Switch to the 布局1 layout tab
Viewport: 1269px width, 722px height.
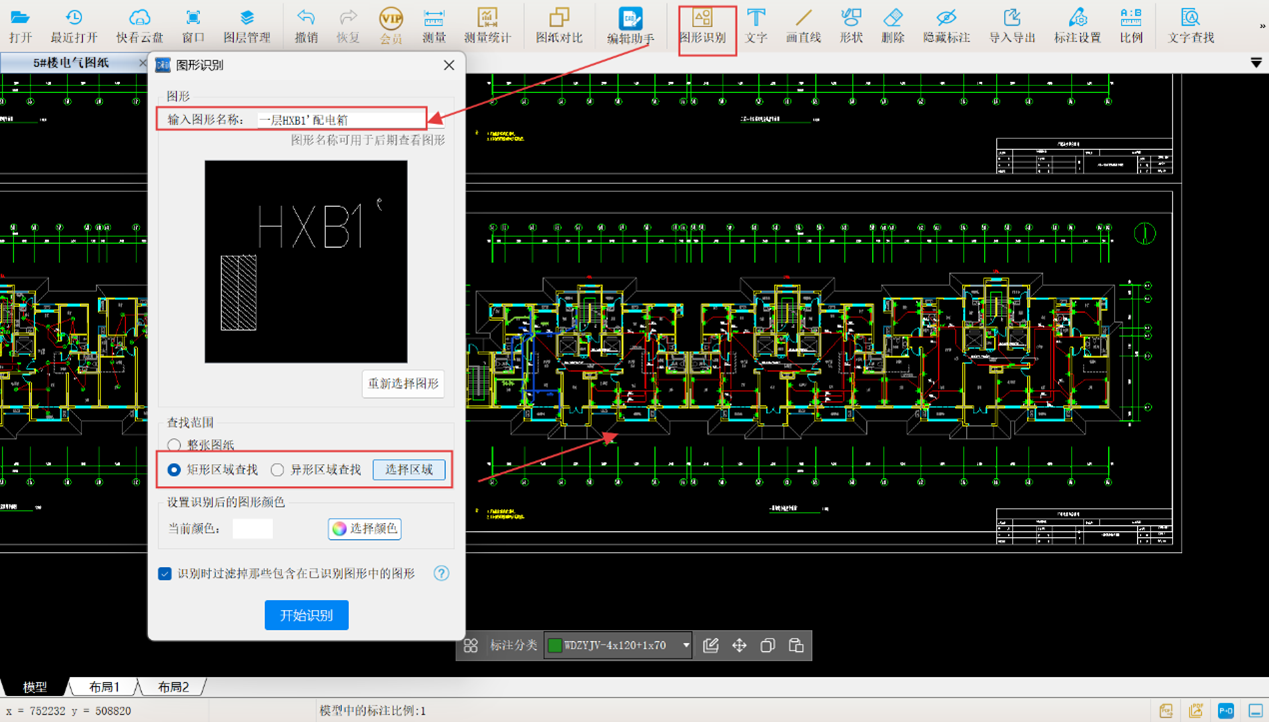104,687
